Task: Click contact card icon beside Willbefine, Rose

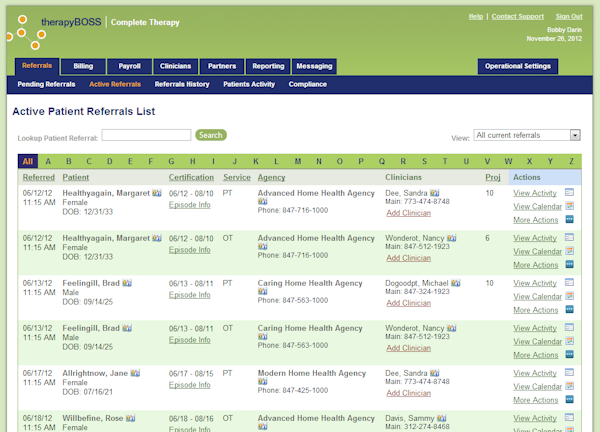Action: 130,418
